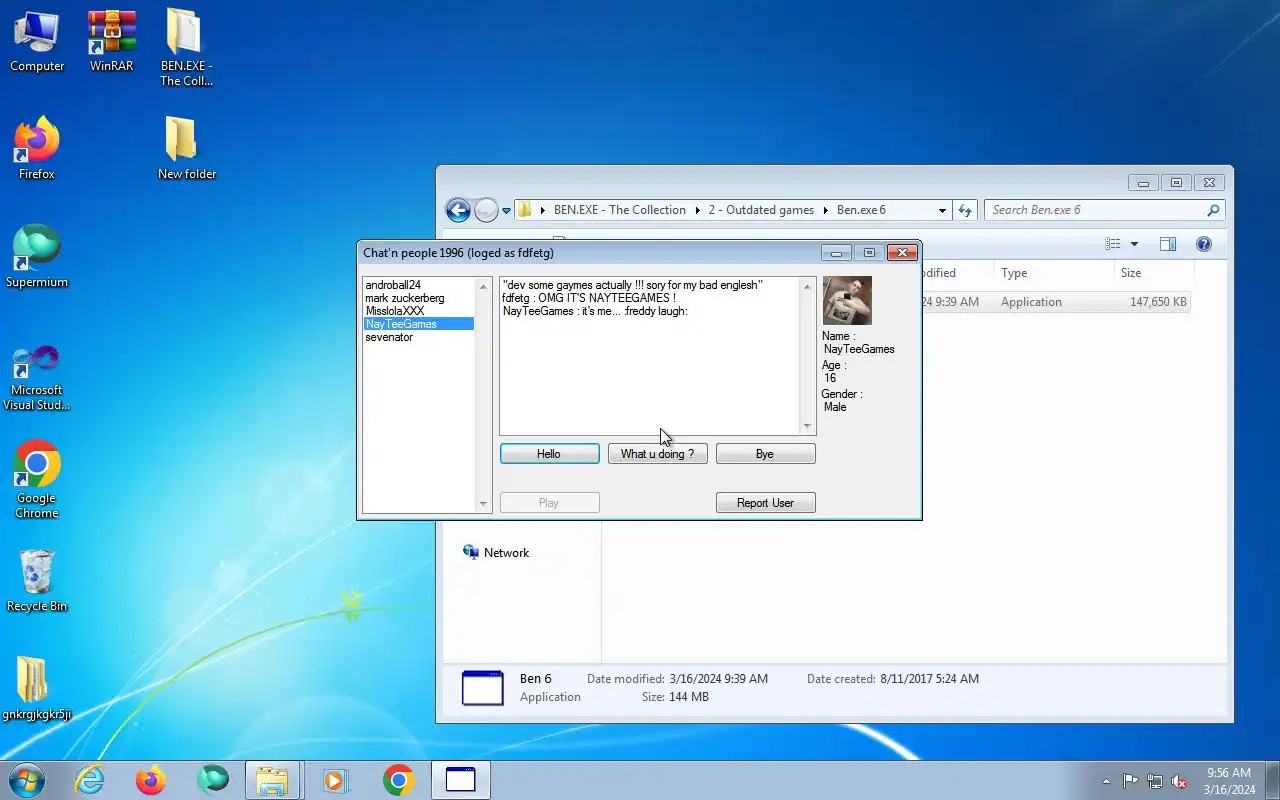1280x800 pixels.
Task: Minimize the Chat'n people 1996 window
Action: [836, 253]
